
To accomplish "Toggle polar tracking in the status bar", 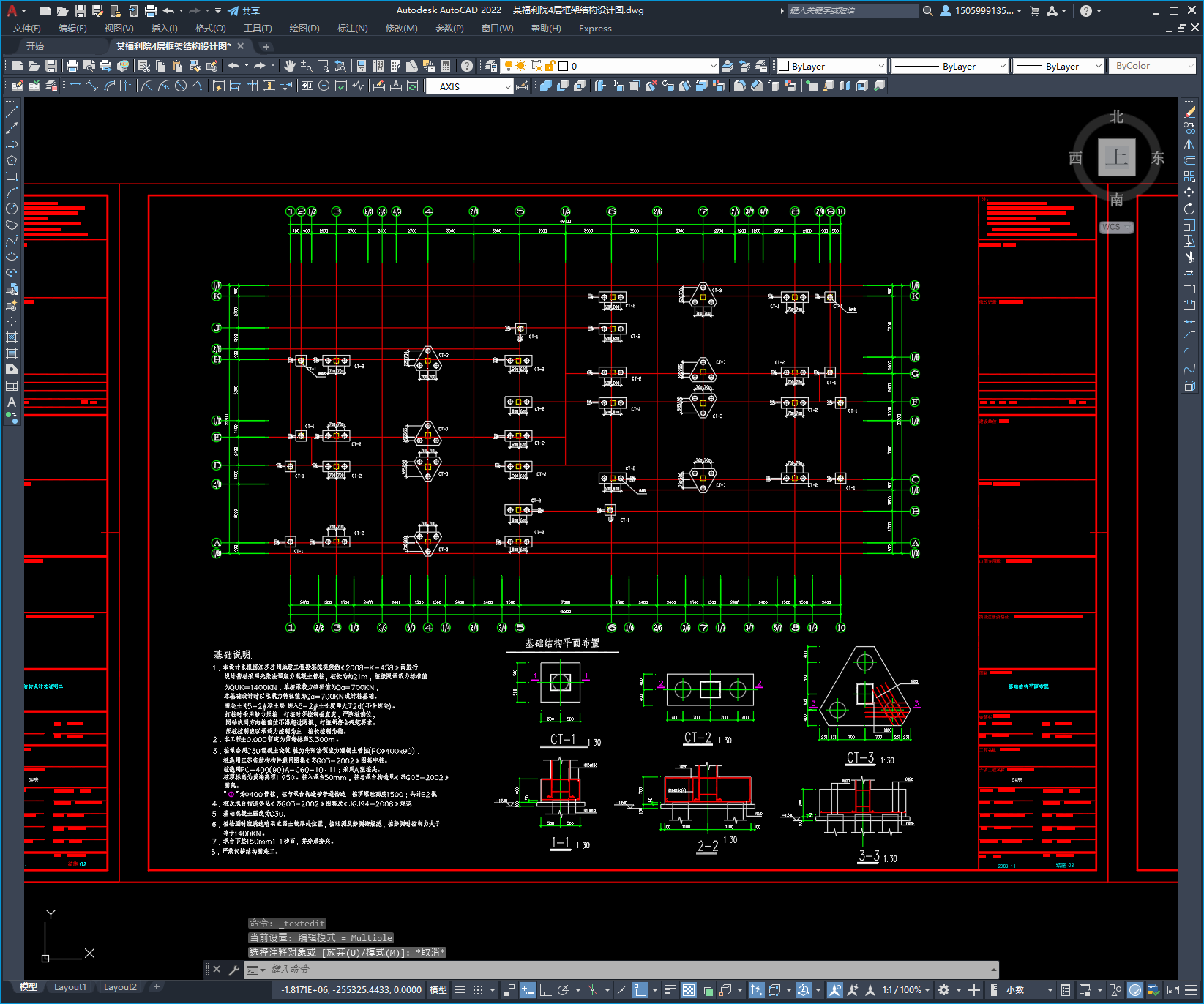I will (x=563, y=990).
